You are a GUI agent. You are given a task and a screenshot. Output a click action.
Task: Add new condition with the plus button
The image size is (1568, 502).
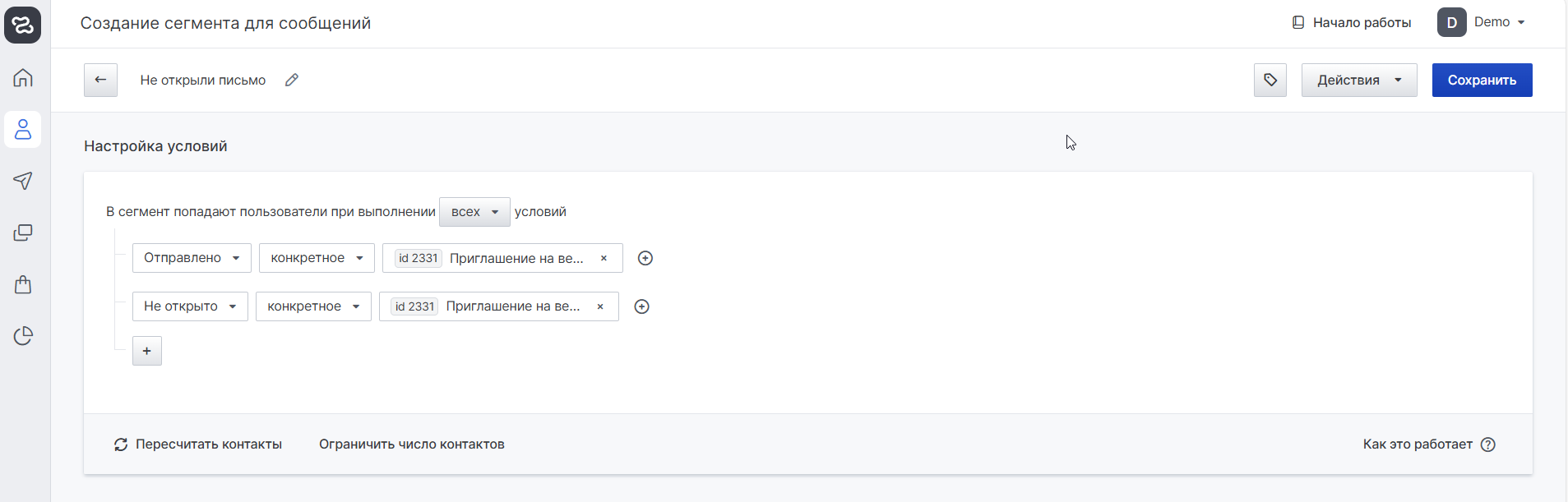tap(147, 351)
